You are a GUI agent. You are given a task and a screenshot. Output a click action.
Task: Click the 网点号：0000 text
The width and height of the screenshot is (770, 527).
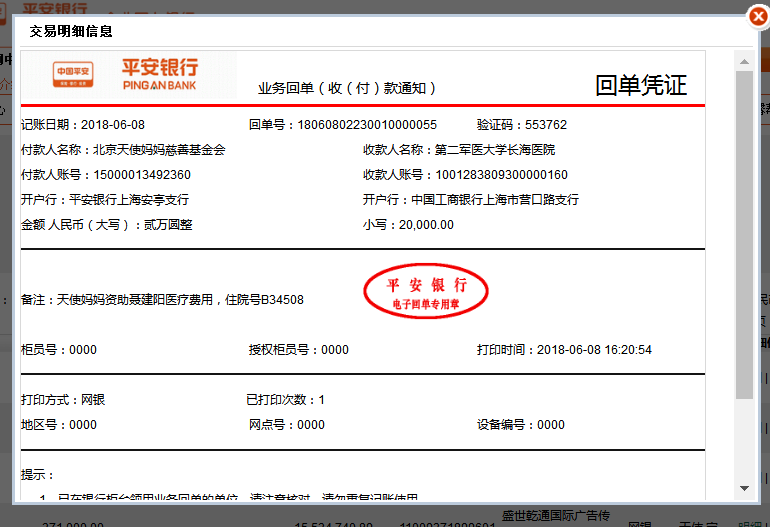[287, 425]
